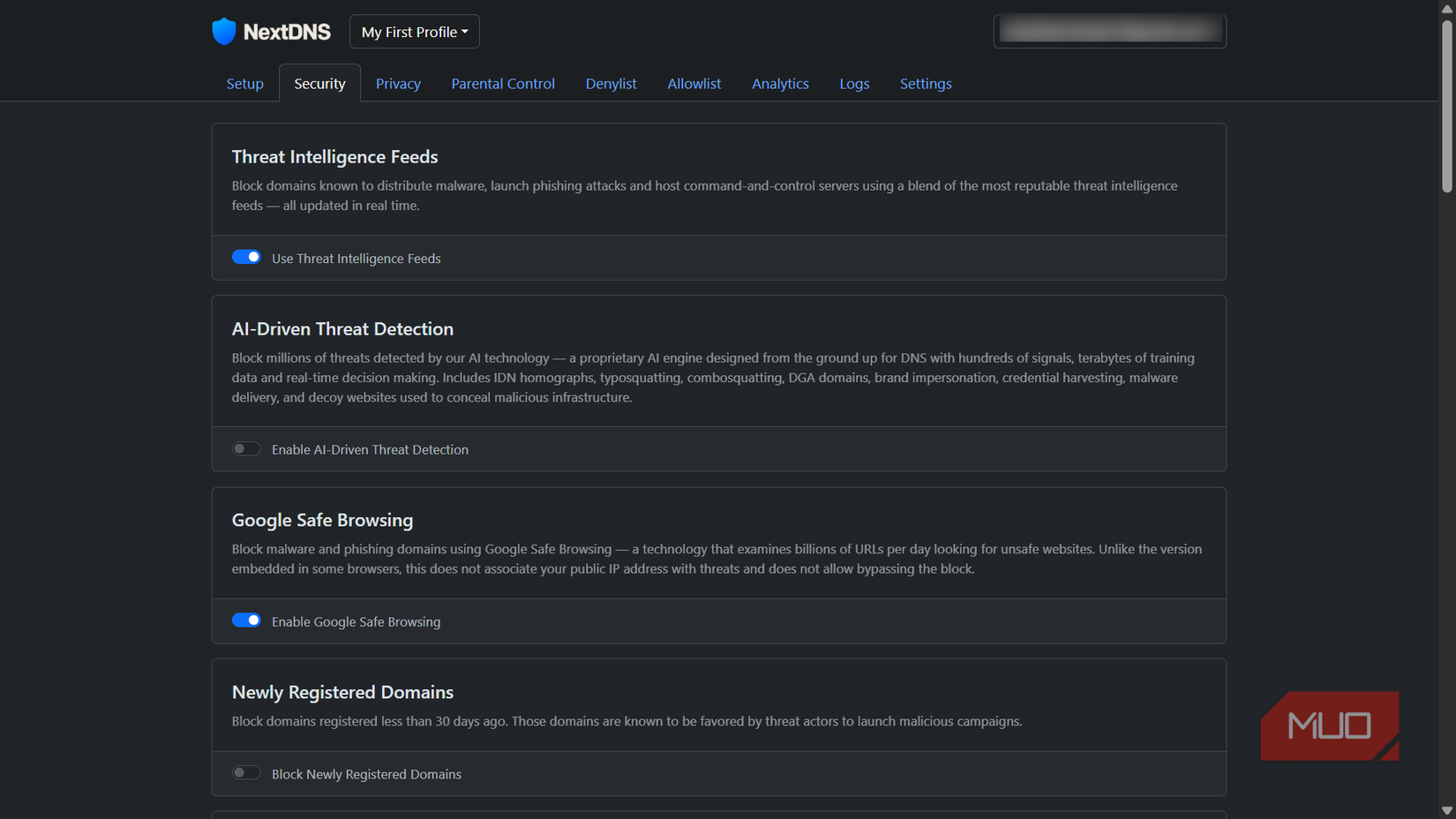Click the blurred account box at top right
The image size is (1456, 819).
[x=1109, y=31]
